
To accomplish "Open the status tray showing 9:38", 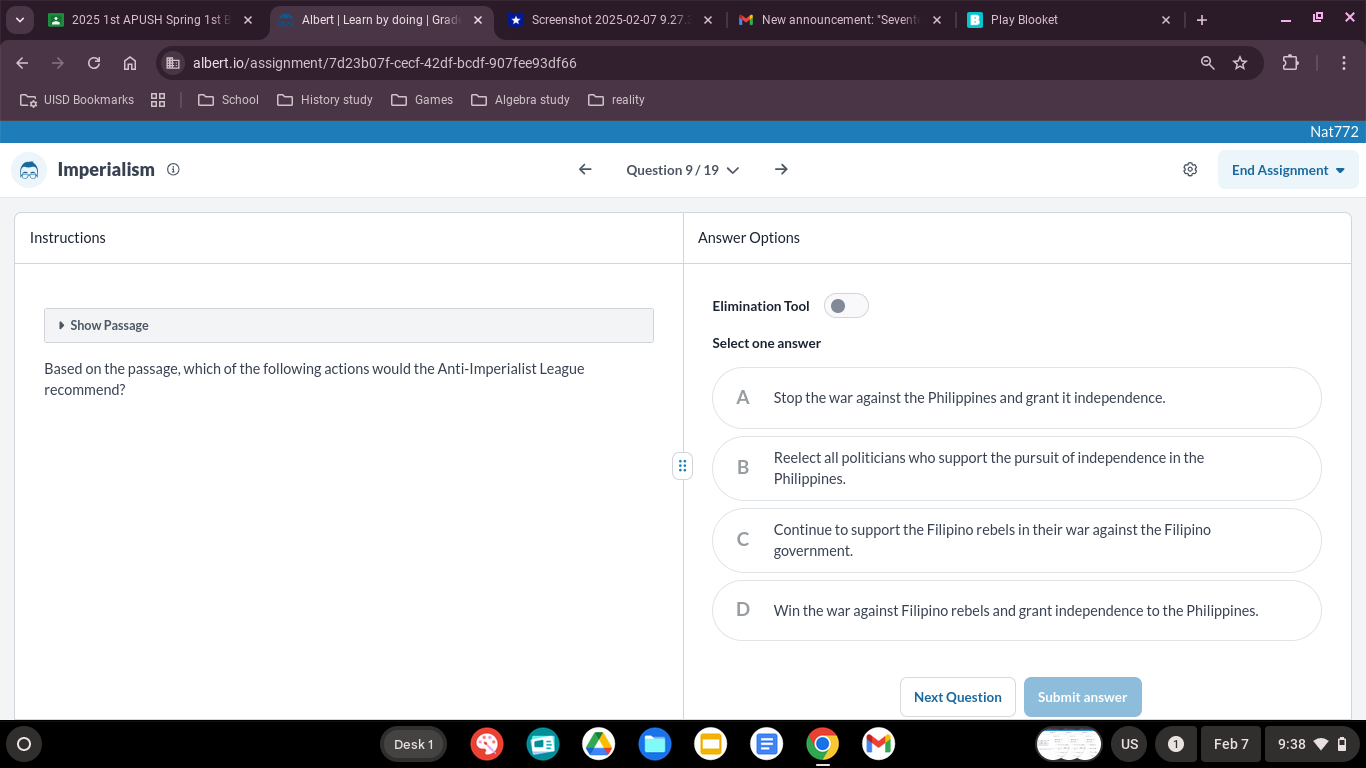I will [x=1313, y=744].
